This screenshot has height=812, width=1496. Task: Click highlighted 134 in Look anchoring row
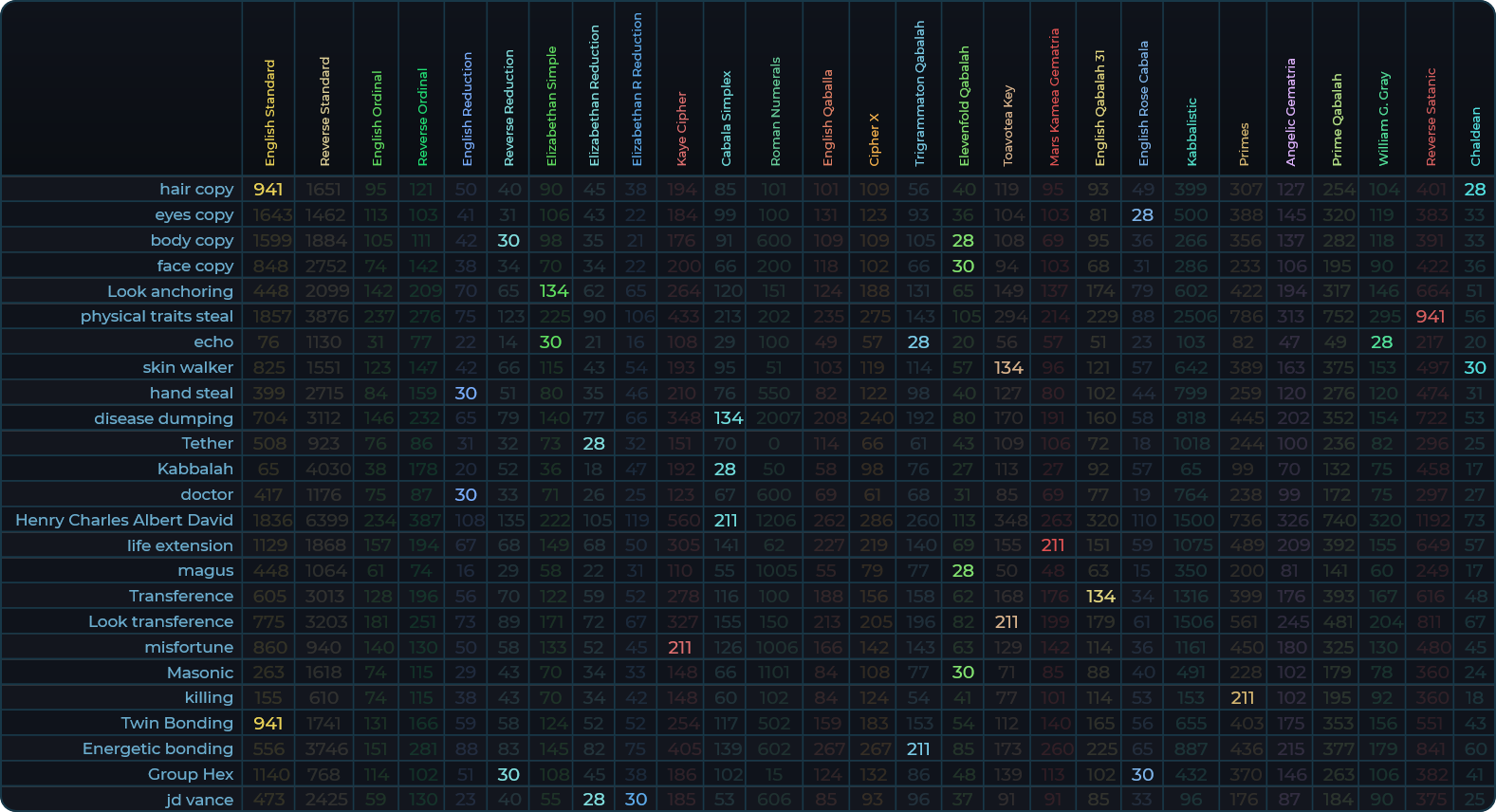[553, 291]
